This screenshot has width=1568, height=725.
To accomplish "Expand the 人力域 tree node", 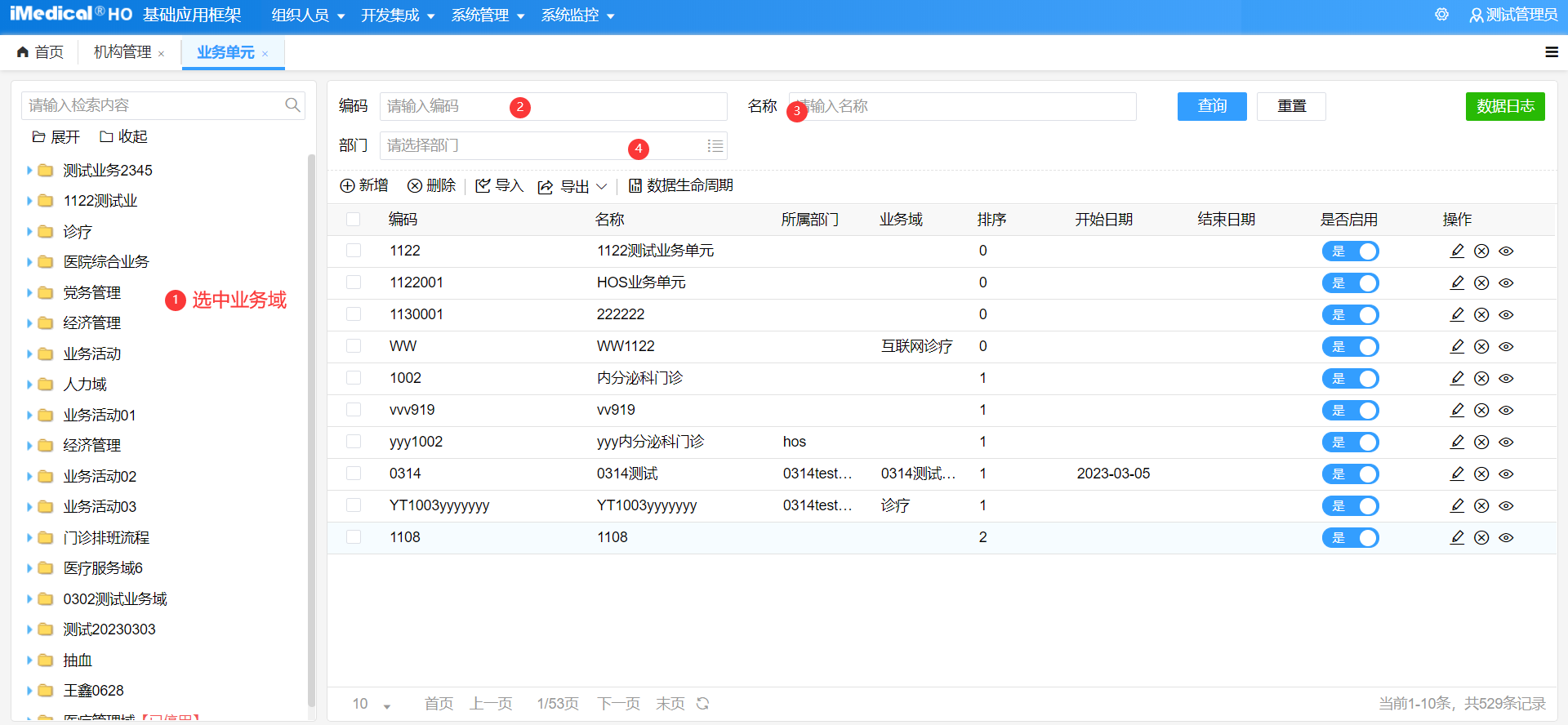I will pyautogui.click(x=29, y=385).
